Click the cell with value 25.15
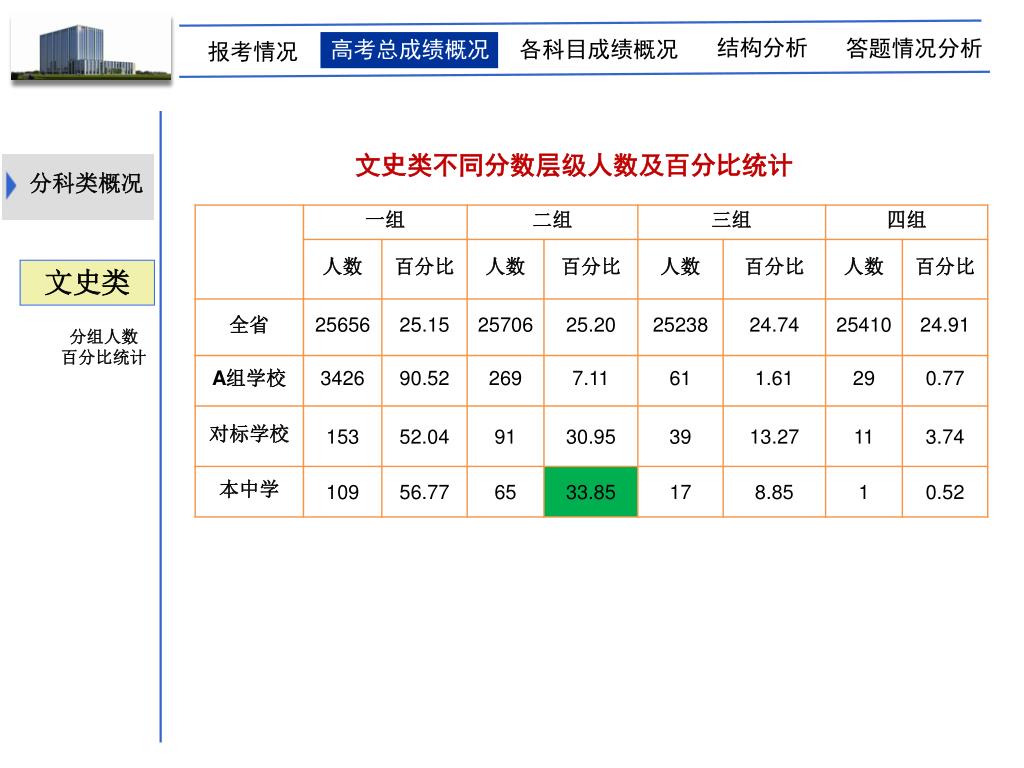1024x768 pixels. (x=424, y=327)
